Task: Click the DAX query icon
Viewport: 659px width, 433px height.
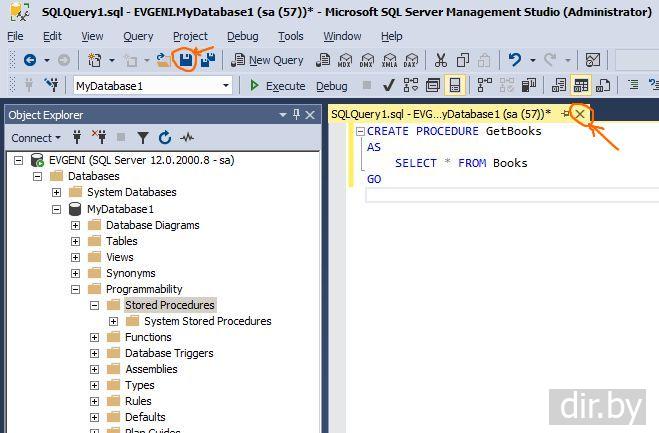Action: [411, 61]
